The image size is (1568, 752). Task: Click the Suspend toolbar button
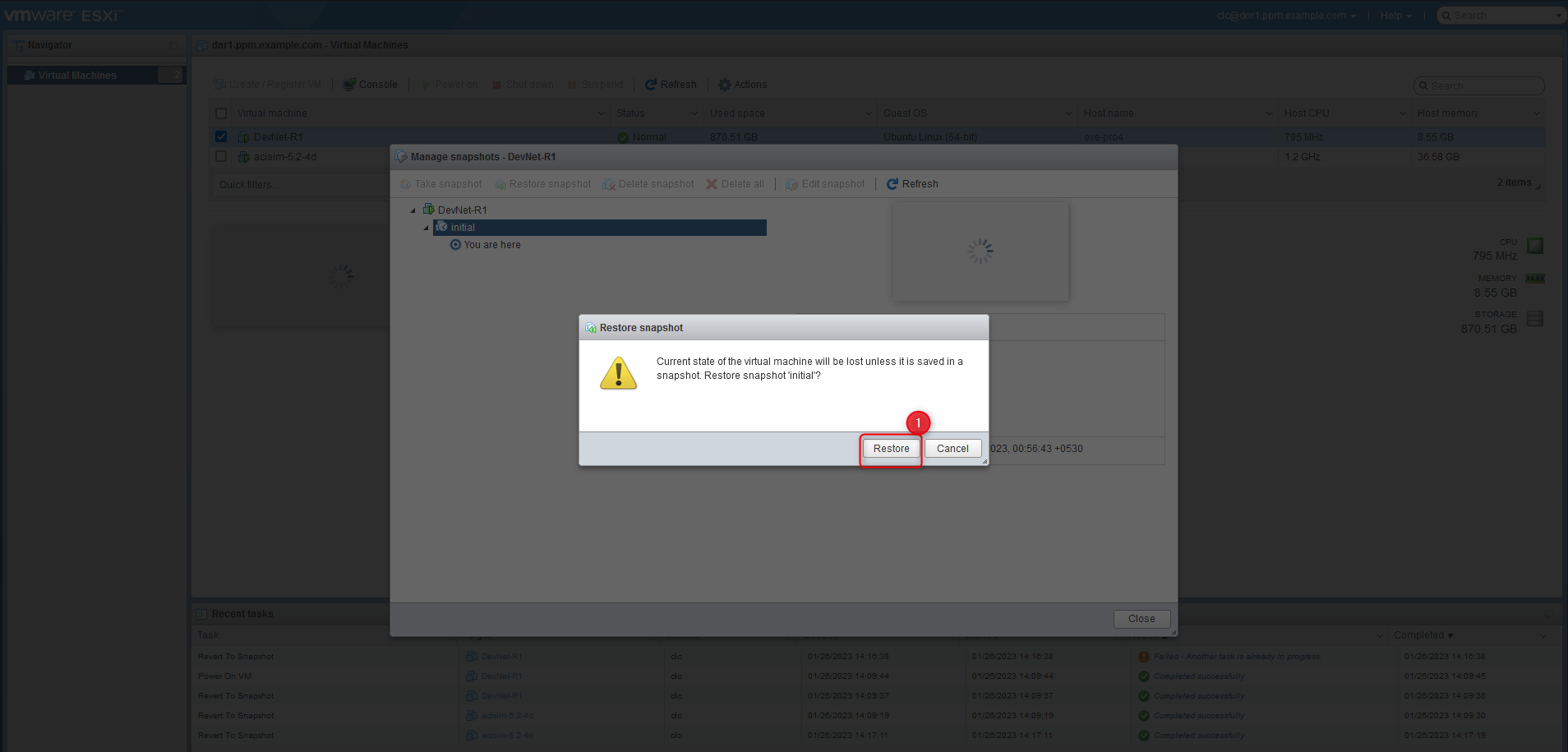tap(595, 85)
